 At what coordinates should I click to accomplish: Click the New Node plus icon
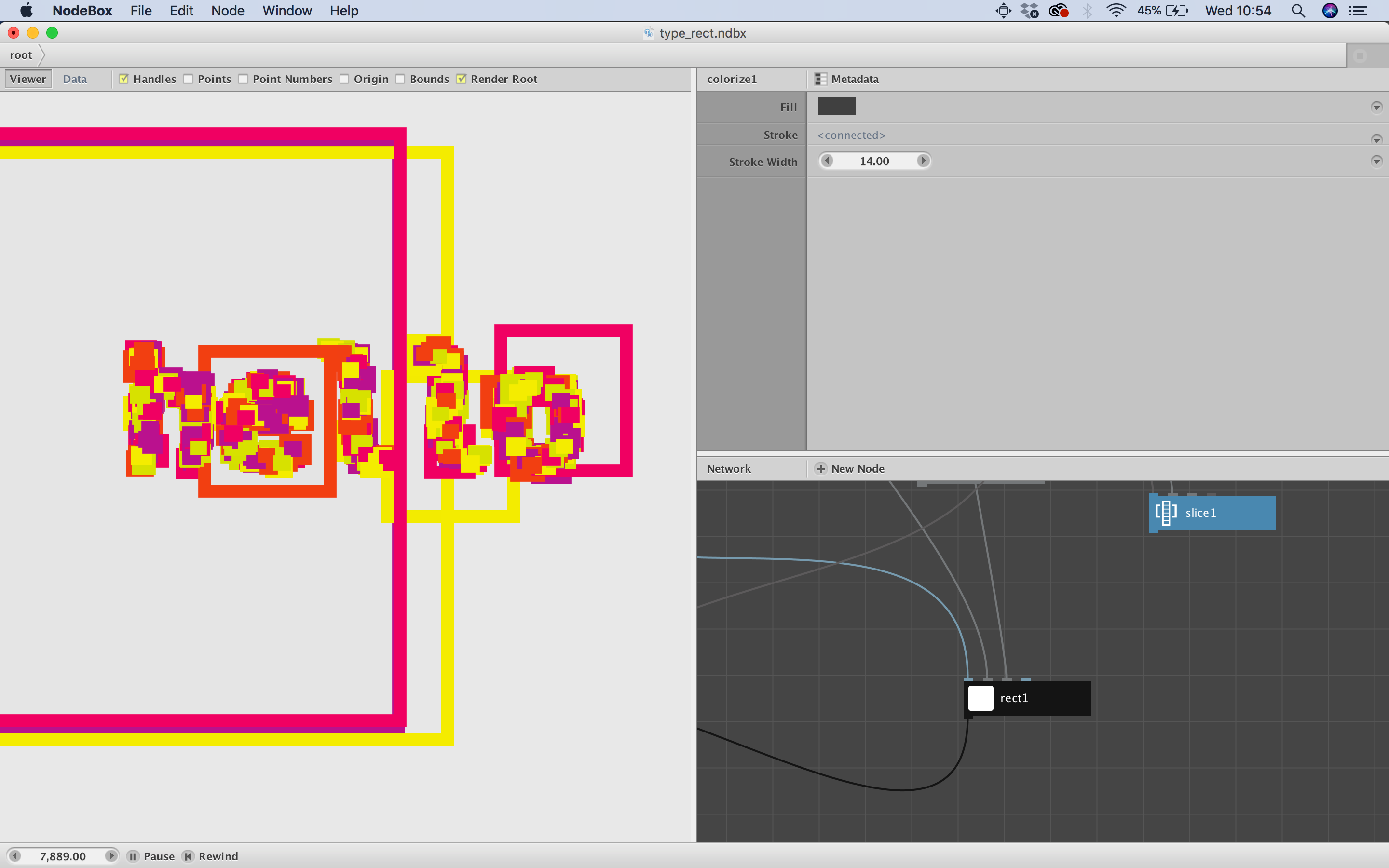(x=821, y=468)
